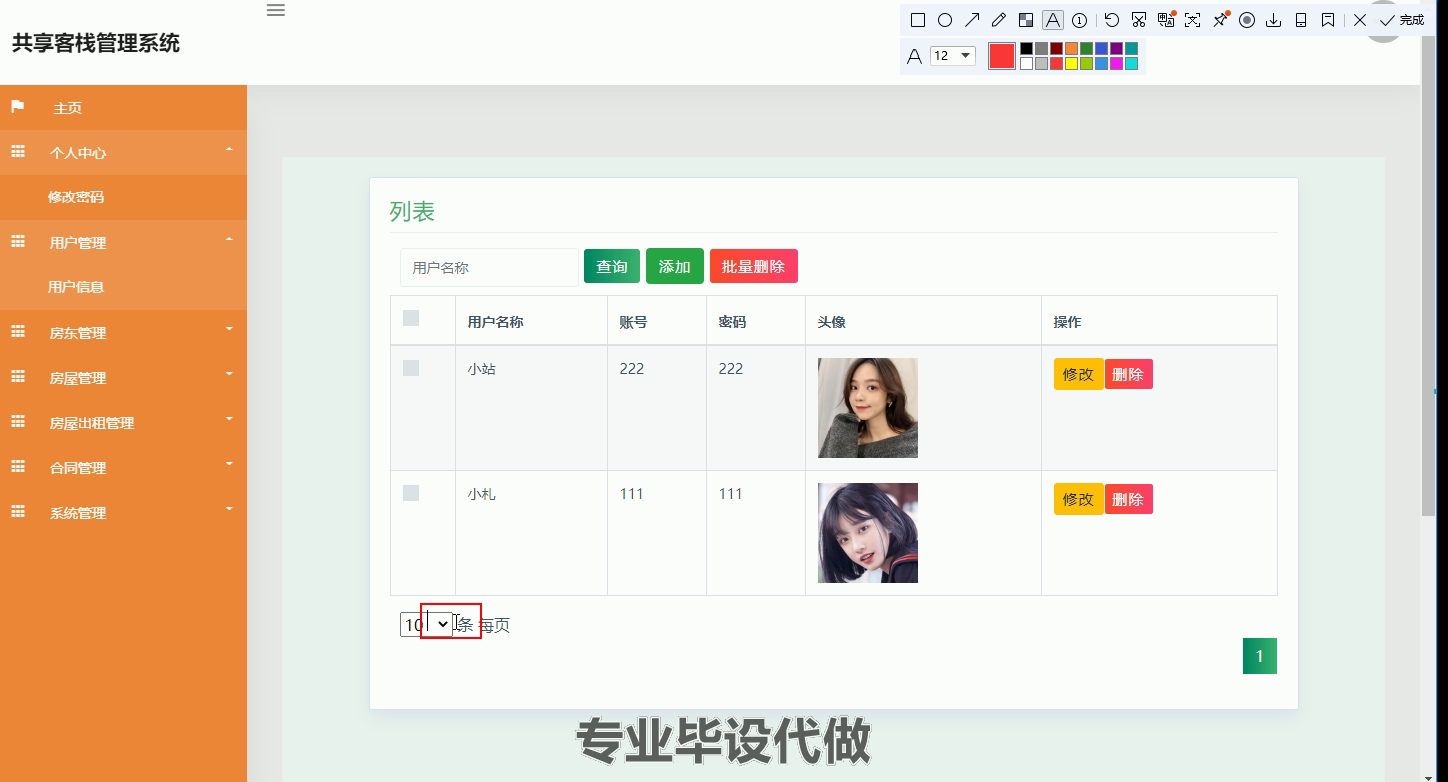Select the numbered step marker tool
This screenshot has height=782, width=1448.
1080,20
